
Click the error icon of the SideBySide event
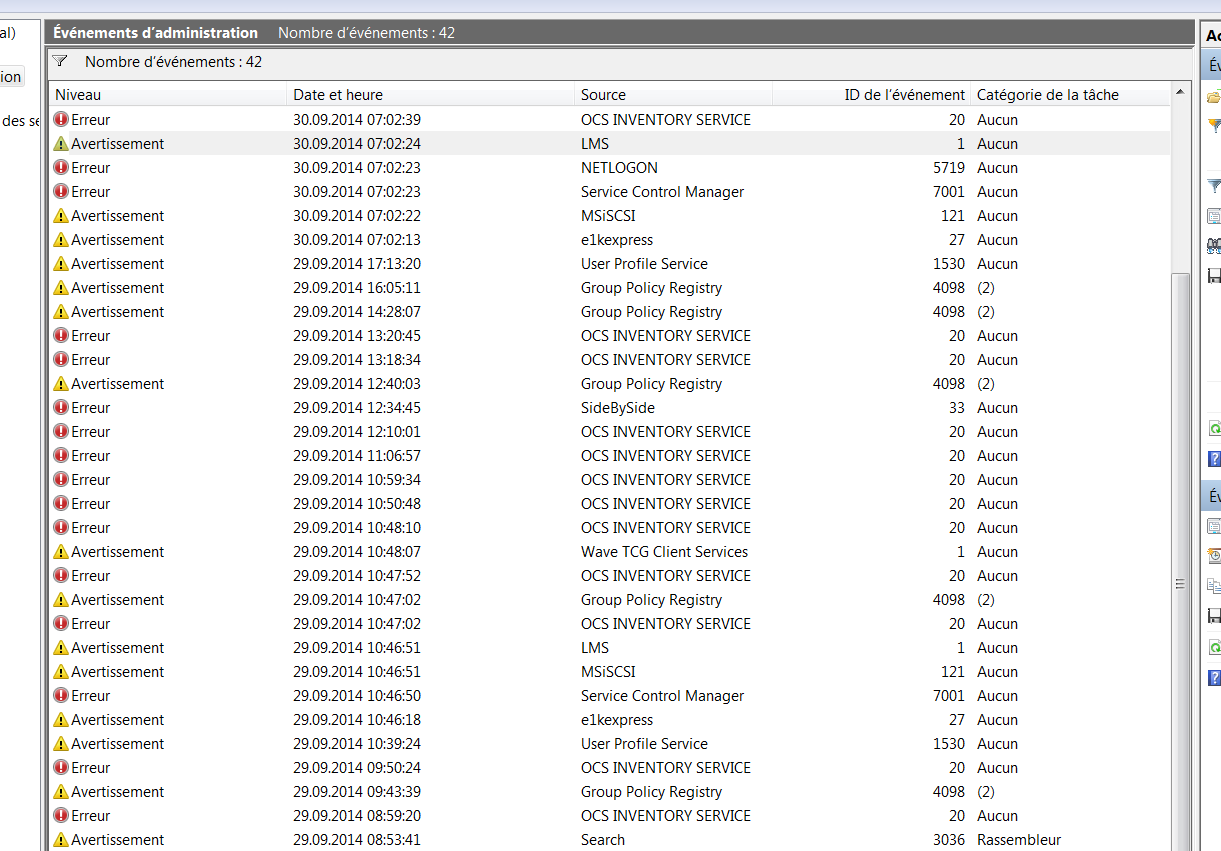coord(61,407)
